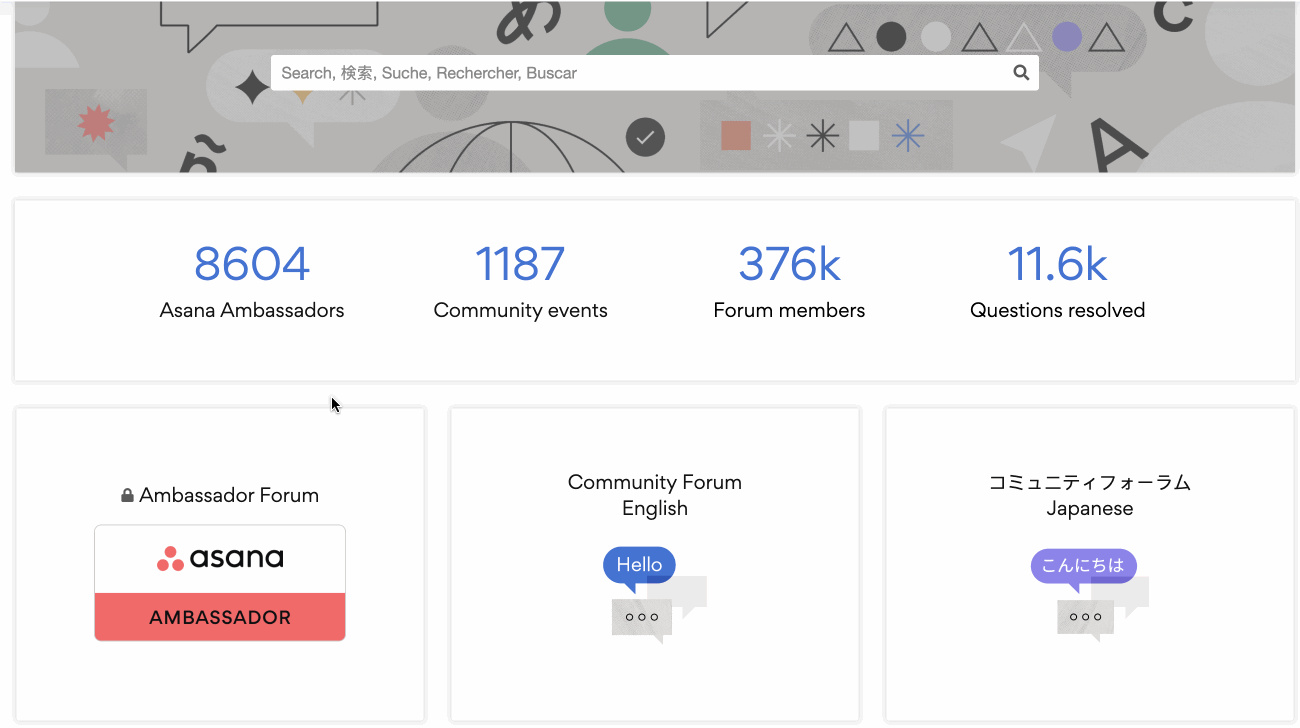Click the Questions resolved label
The image size is (1300, 728).
click(x=1057, y=310)
